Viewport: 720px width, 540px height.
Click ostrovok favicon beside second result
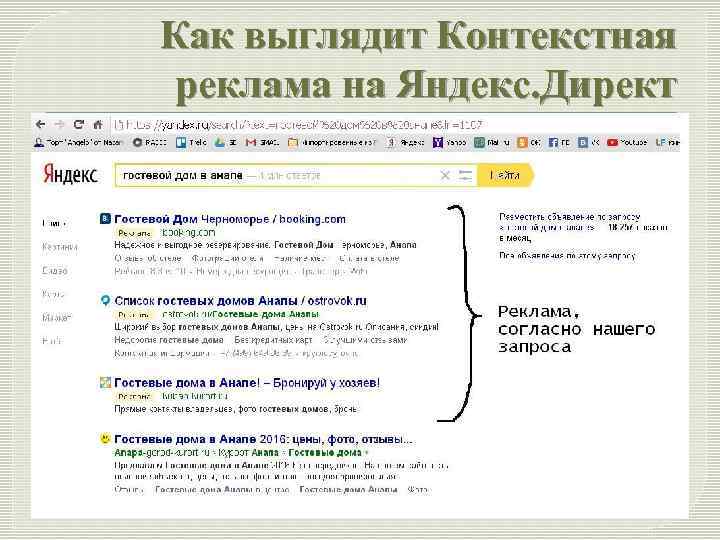click(x=105, y=300)
